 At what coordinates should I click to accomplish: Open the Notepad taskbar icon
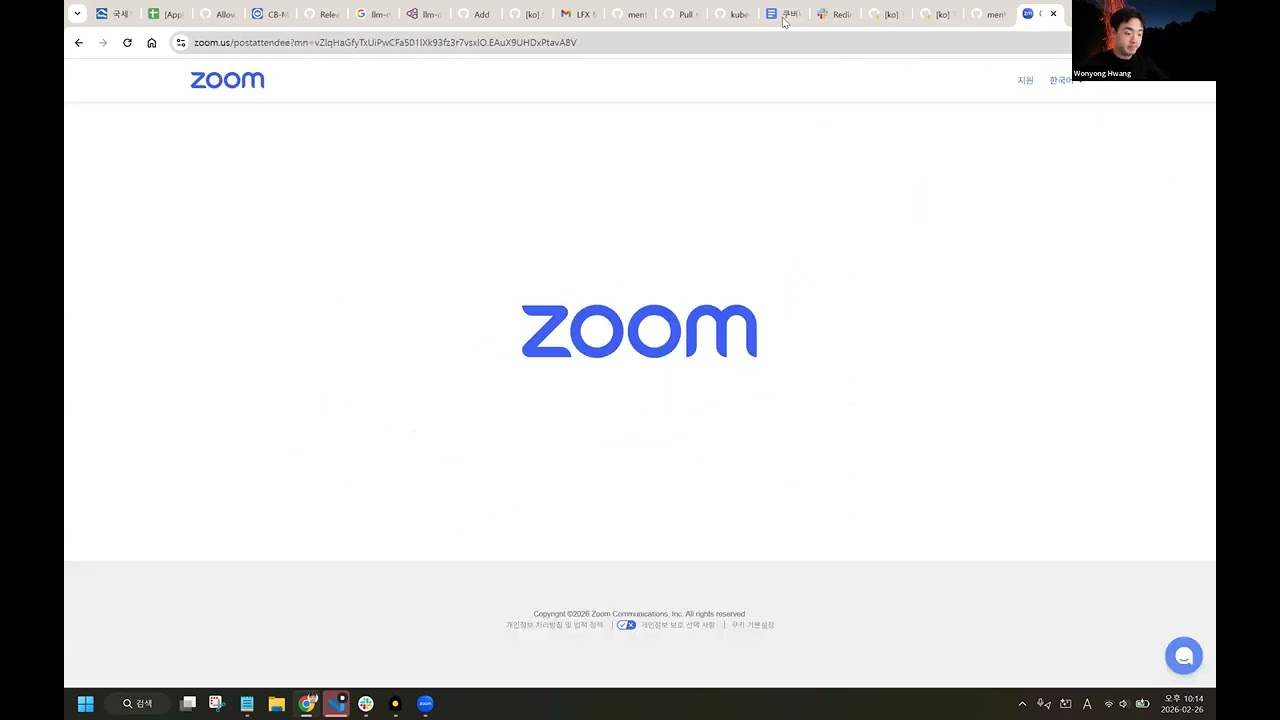coord(247,704)
